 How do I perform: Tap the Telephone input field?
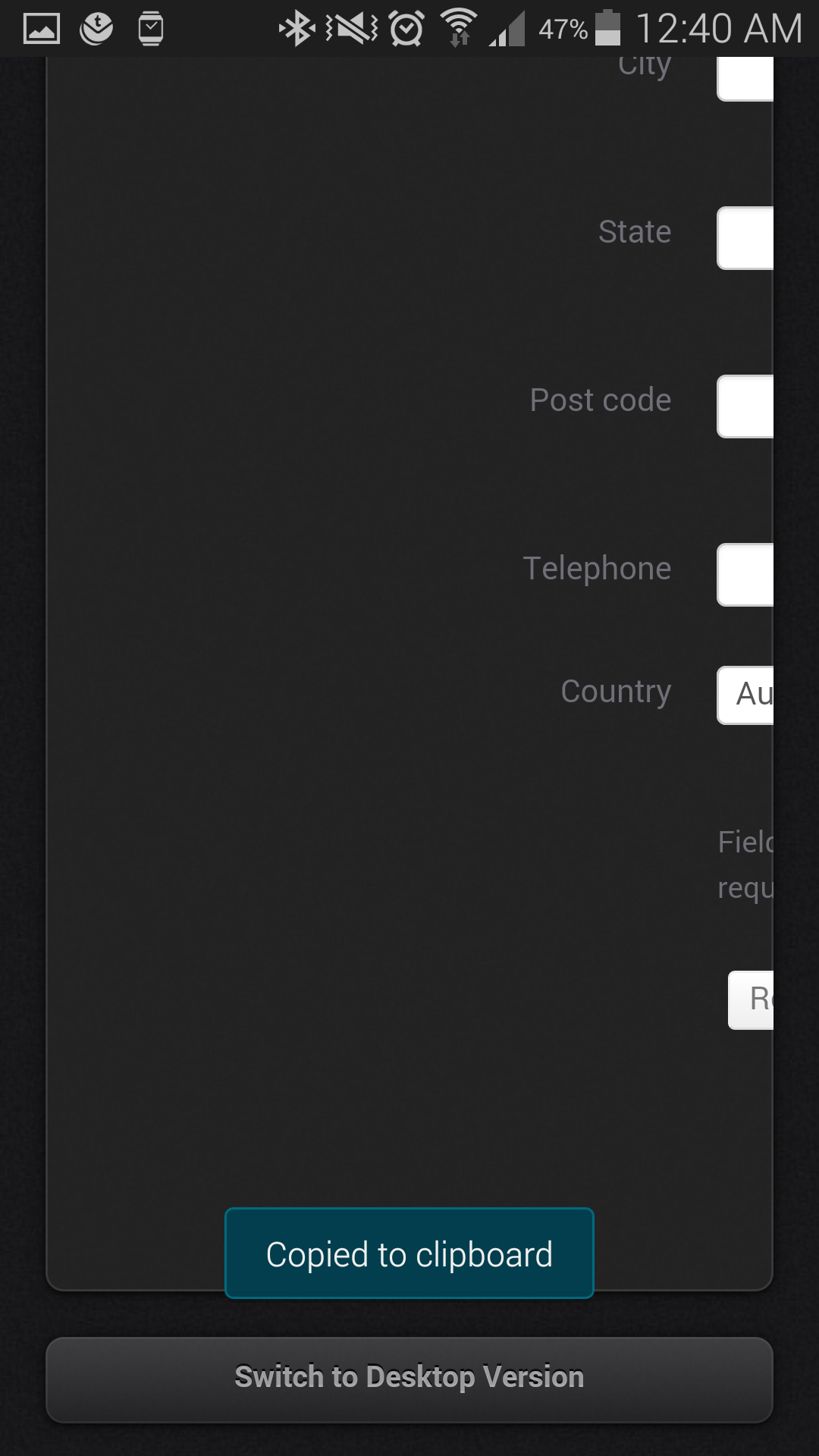click(746, 574)
